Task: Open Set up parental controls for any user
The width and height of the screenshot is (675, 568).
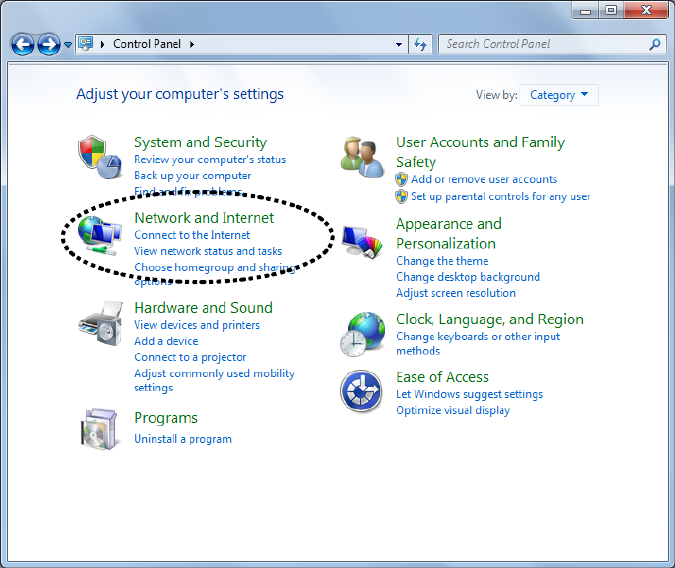Action: [x=500, y=196]
